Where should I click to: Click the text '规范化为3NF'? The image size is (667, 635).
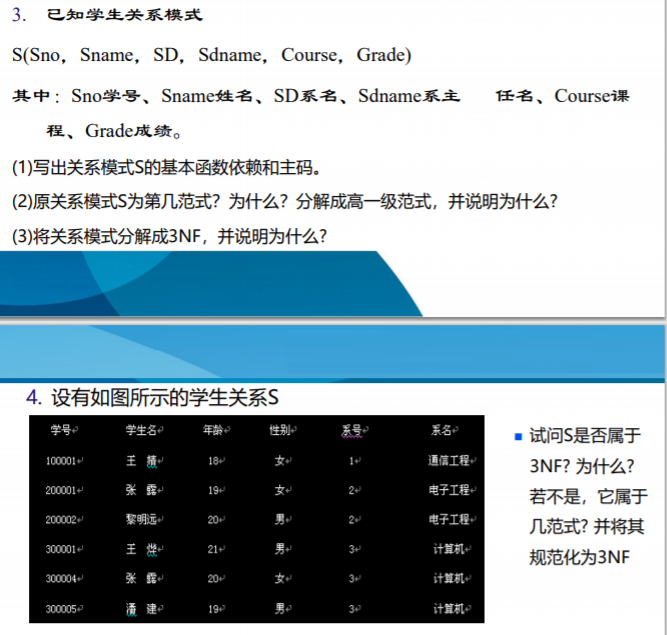click(579, 557)
